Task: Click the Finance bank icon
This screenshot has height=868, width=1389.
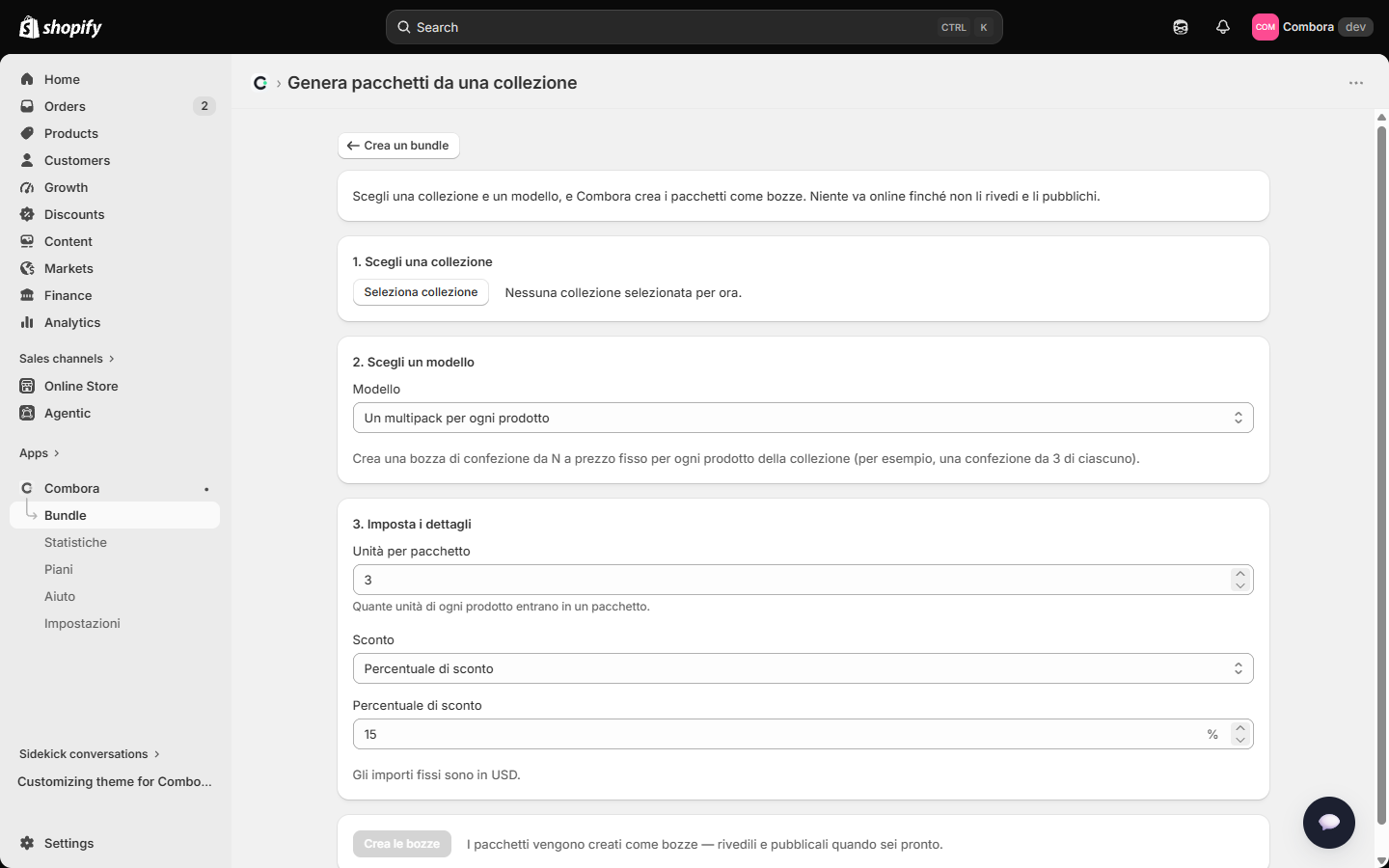Action: (27, 295)
